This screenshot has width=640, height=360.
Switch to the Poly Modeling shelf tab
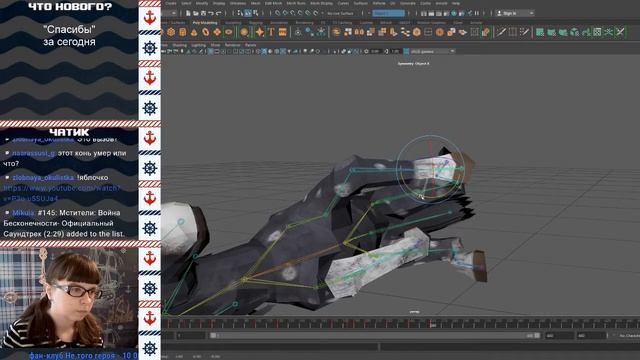205,23
